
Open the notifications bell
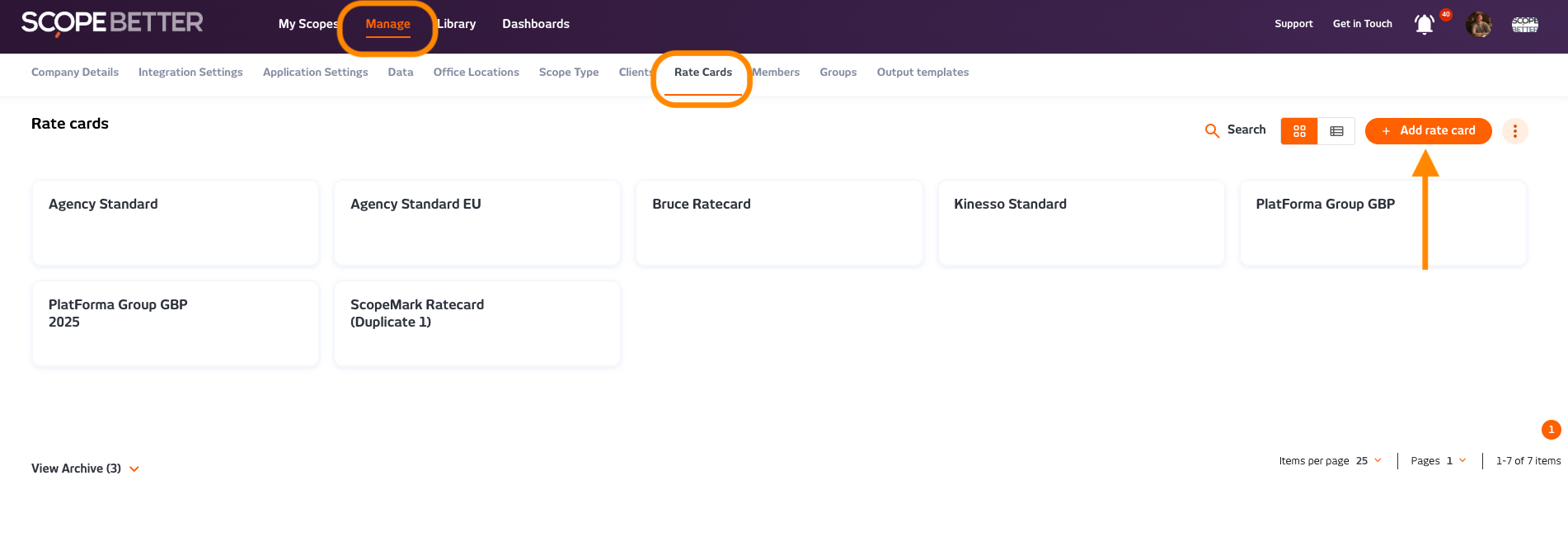click(x=1424, y=25)
